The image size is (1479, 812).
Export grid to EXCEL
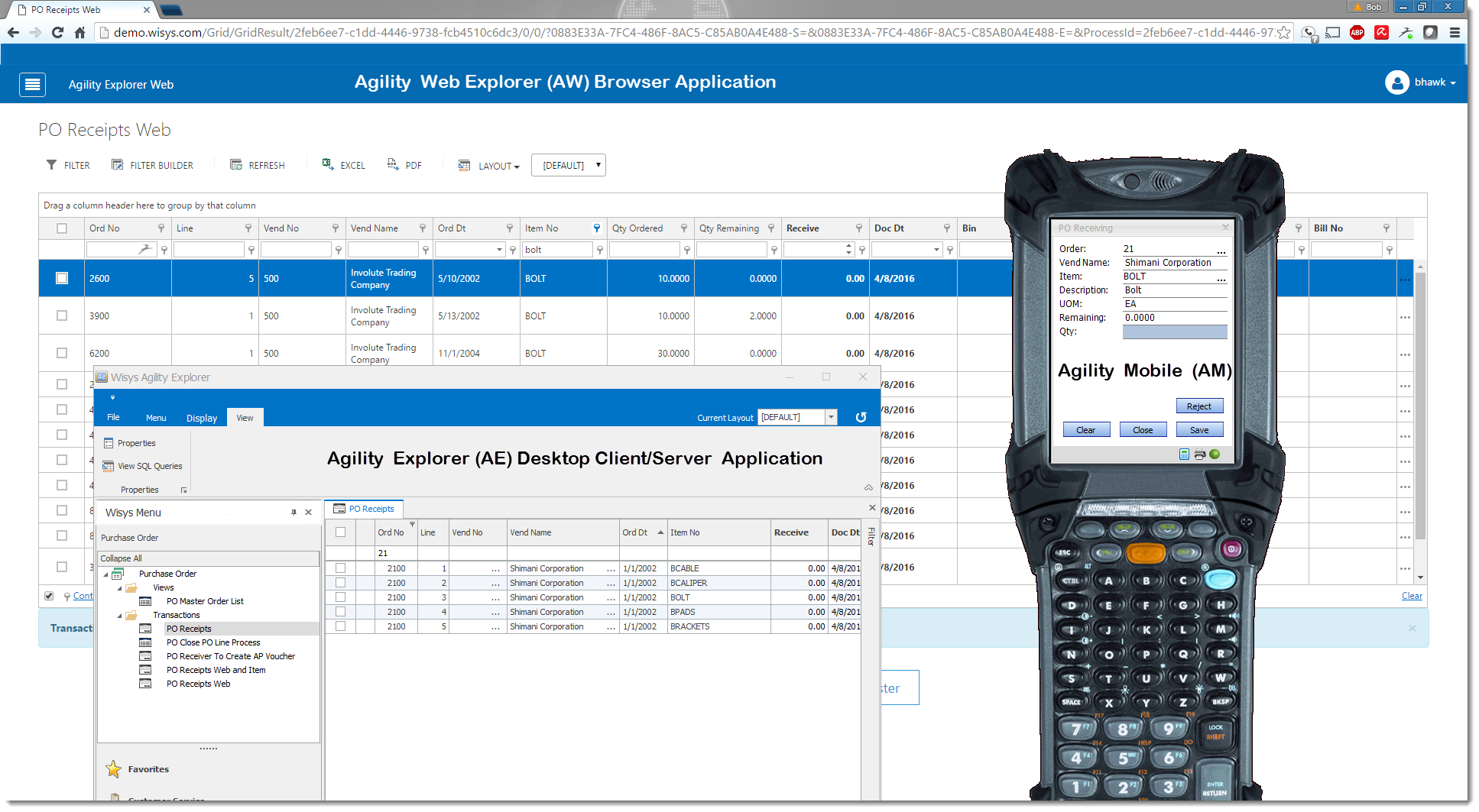pyautogui.click(x=343, y=165)
